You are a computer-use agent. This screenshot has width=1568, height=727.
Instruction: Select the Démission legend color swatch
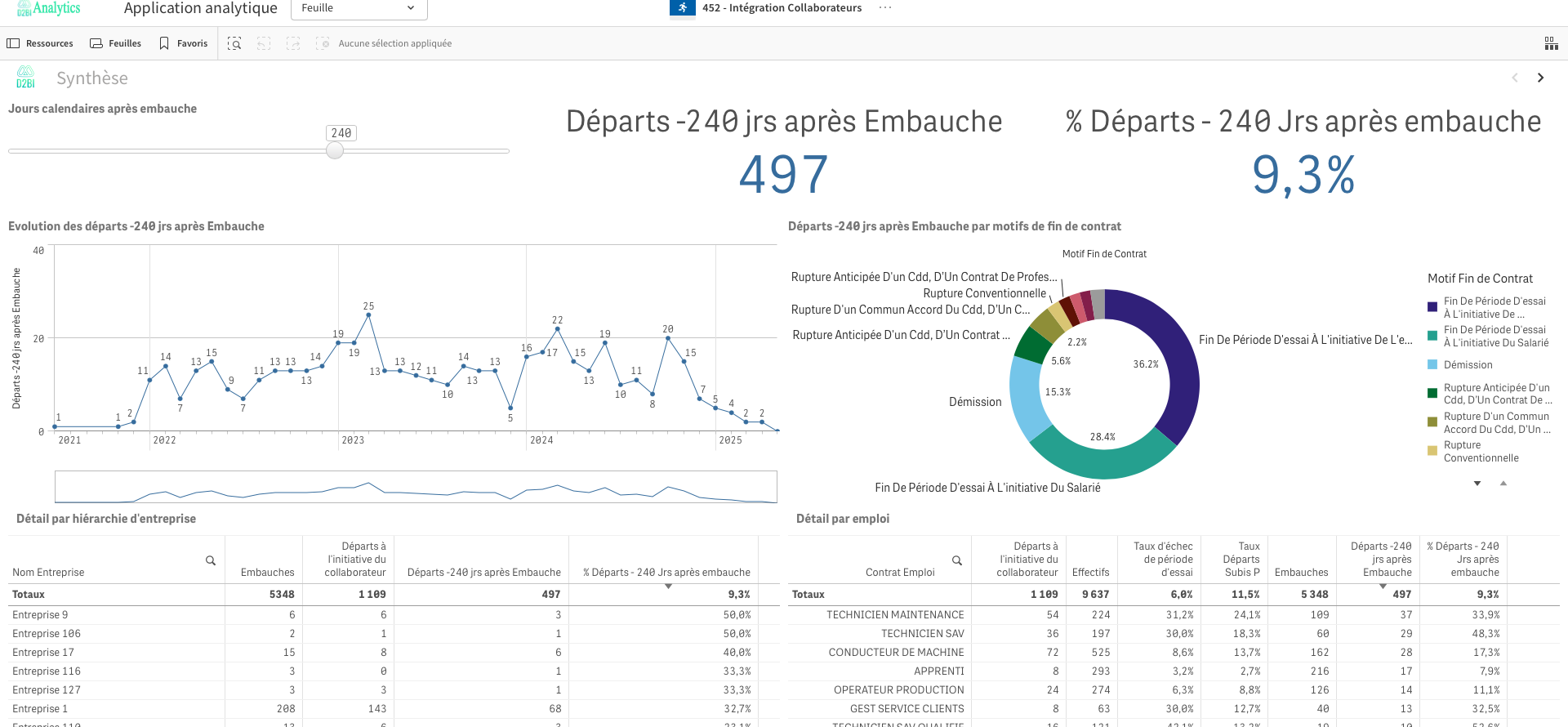click(x=1432, y=365)
